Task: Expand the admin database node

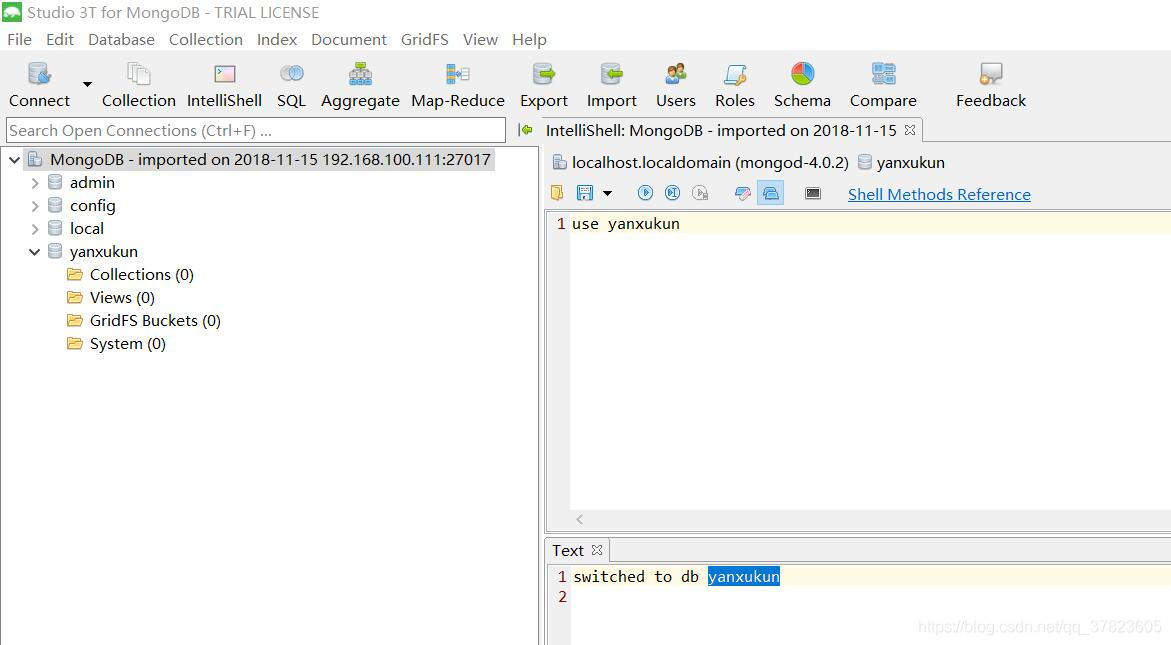Action: tap(34, 183)
